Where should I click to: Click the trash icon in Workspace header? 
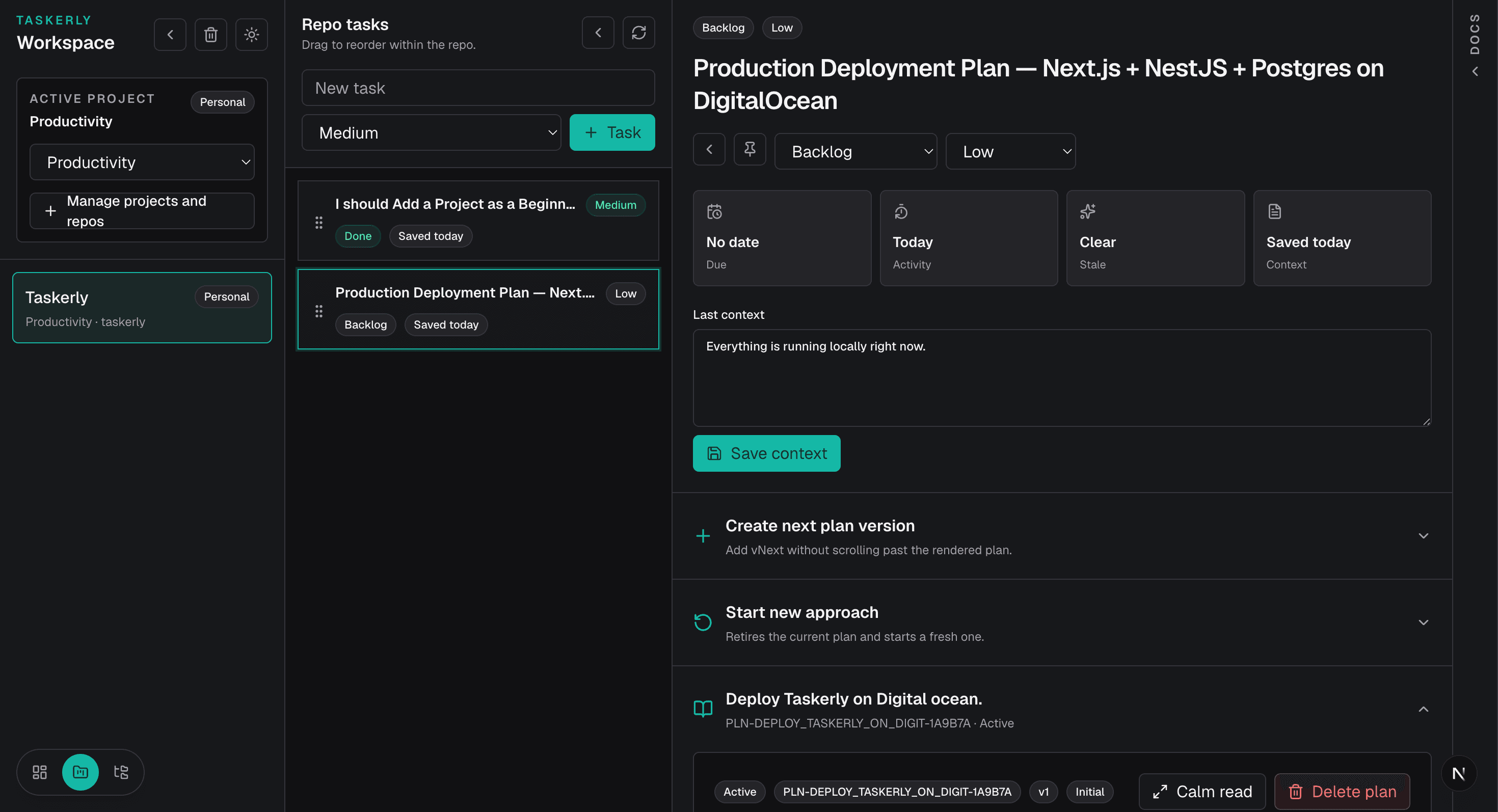point(210,35)
